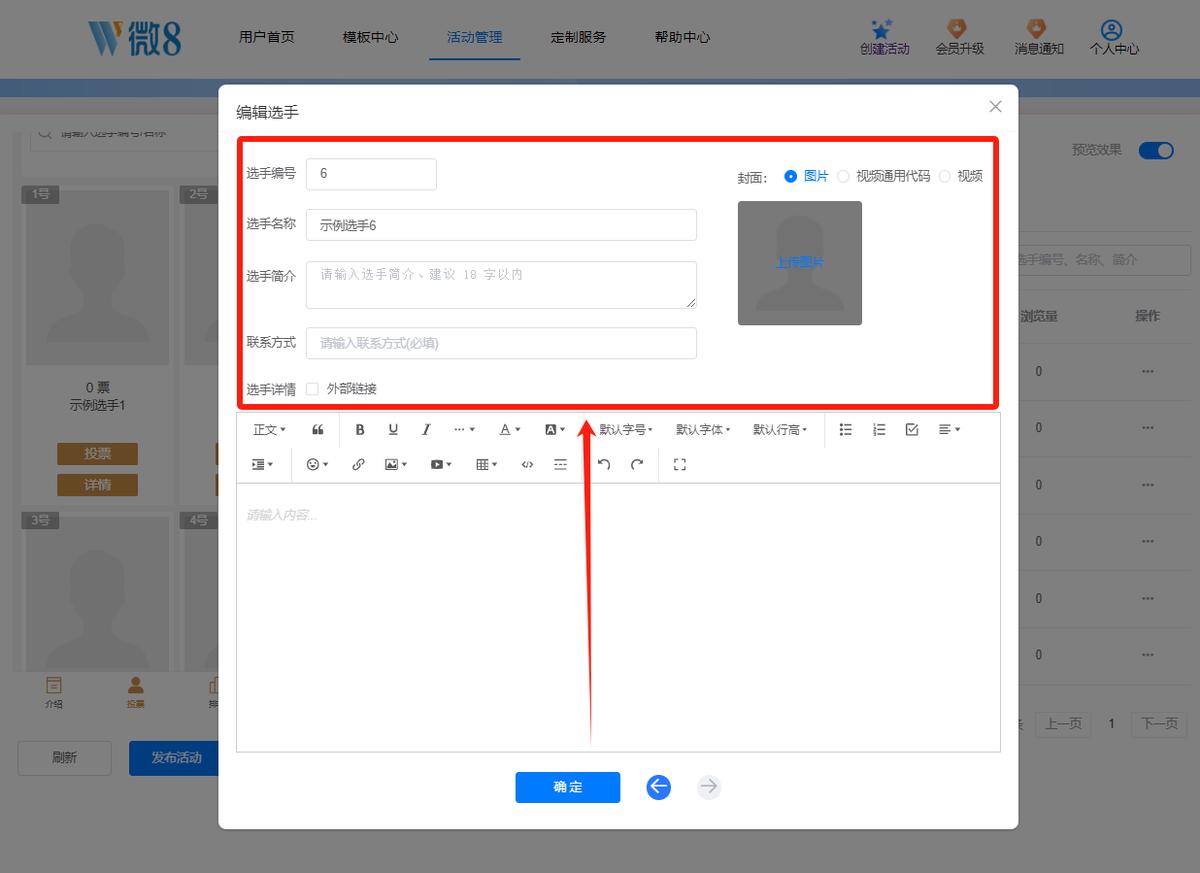Toggle bold formatting in editor toolbar
Screen dimensions: 1200x873
coord(360,429)
